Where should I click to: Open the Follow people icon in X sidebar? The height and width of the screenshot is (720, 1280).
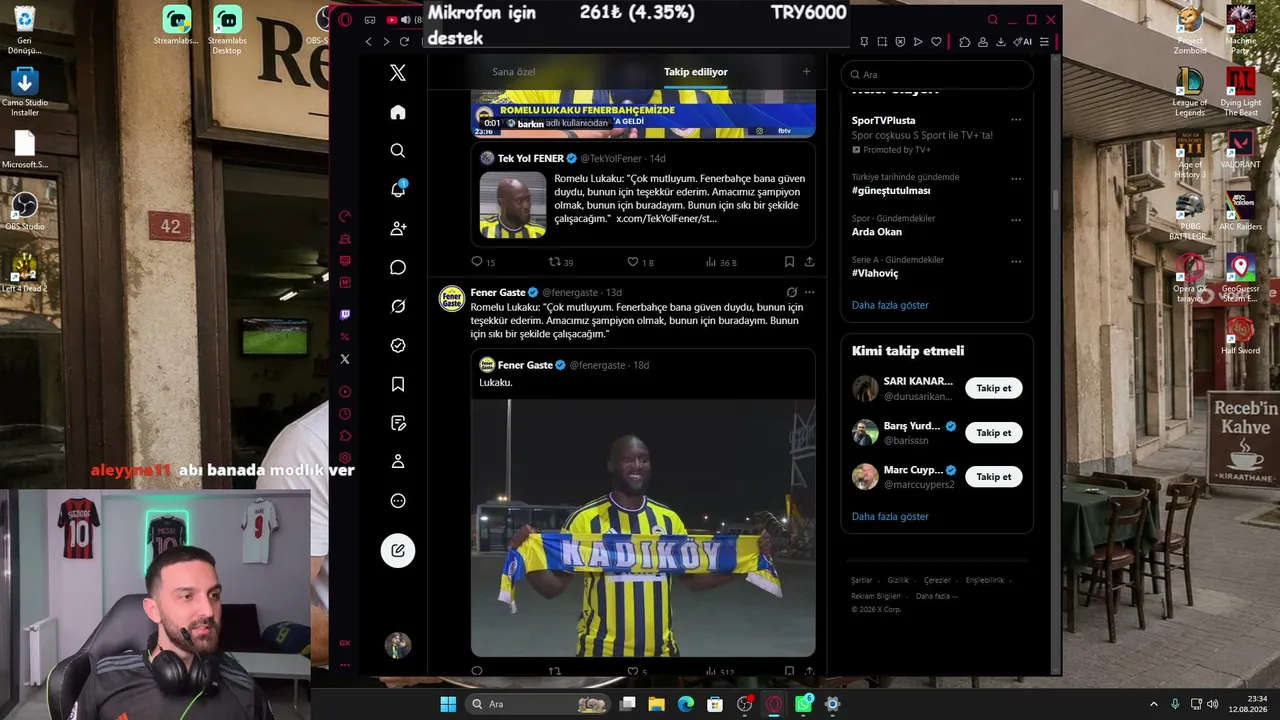coord(398,229)
